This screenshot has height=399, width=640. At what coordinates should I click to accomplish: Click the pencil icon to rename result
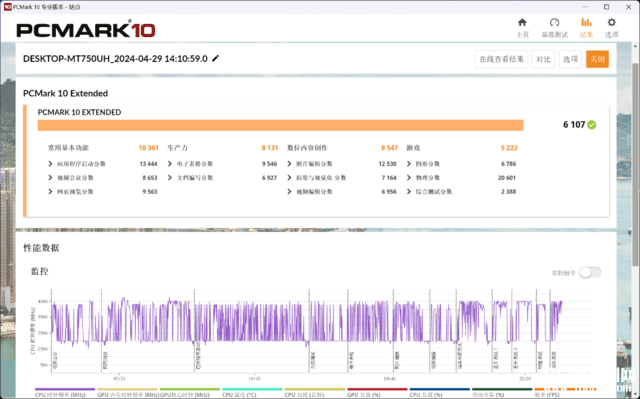coord(216,58)
